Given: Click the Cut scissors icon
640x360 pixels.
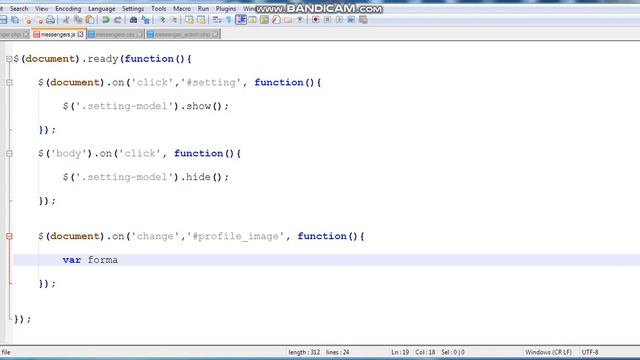Looking at the screenshot, I should [66, 20].
